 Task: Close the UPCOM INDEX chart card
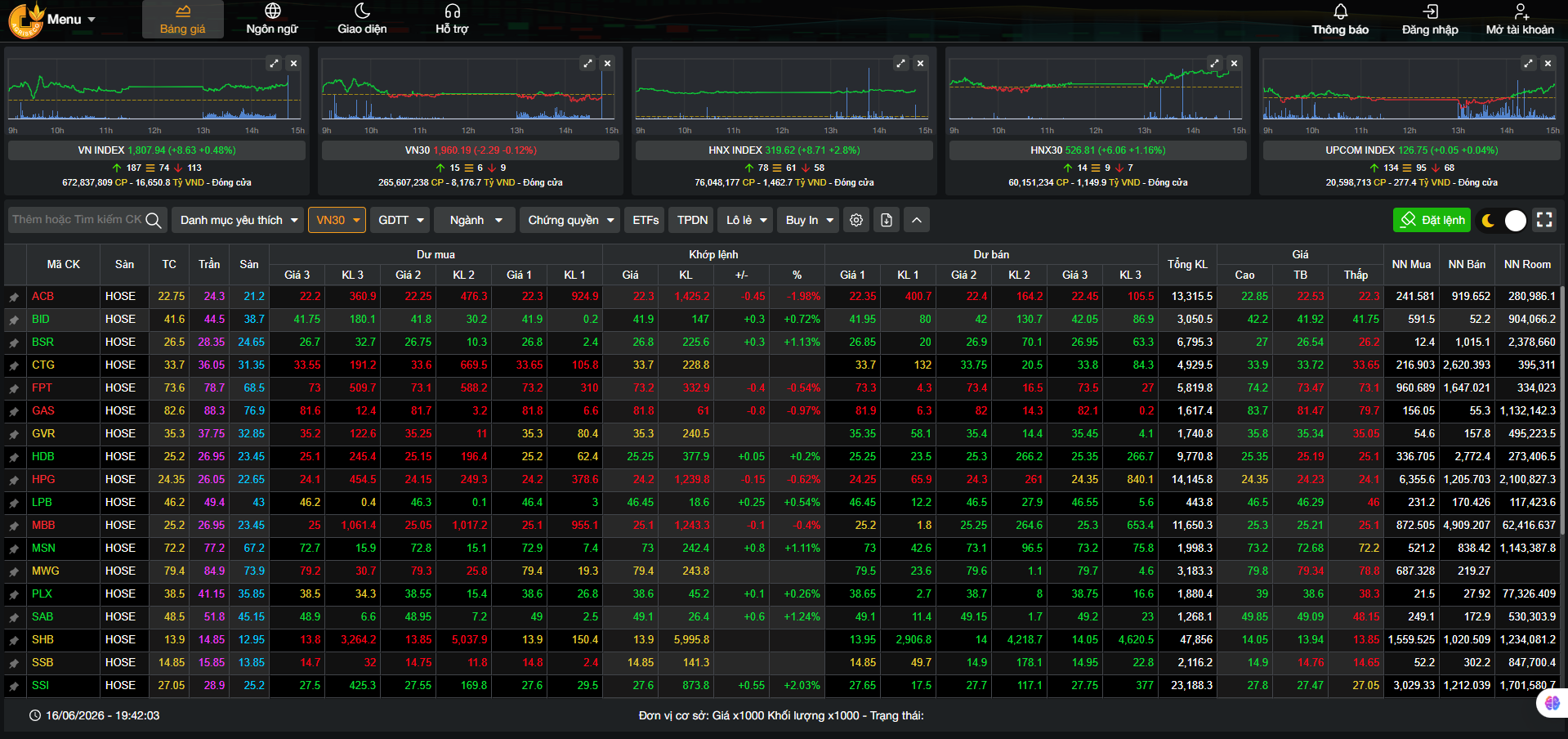coord(1548,63)
